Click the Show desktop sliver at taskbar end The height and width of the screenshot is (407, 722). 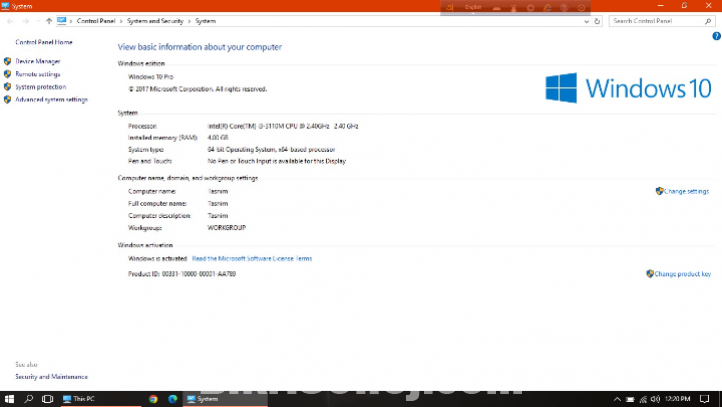[x=720, y=399]
